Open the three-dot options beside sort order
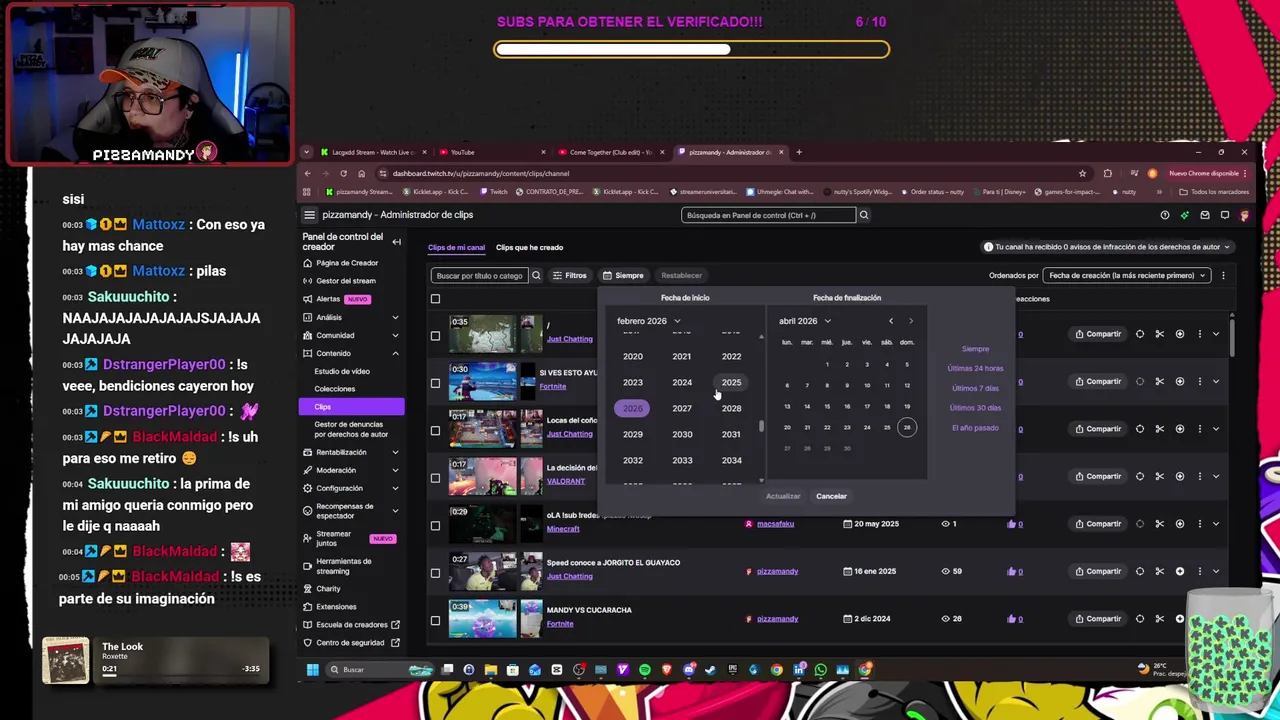1280x720 pixels. coord(1223,275)
